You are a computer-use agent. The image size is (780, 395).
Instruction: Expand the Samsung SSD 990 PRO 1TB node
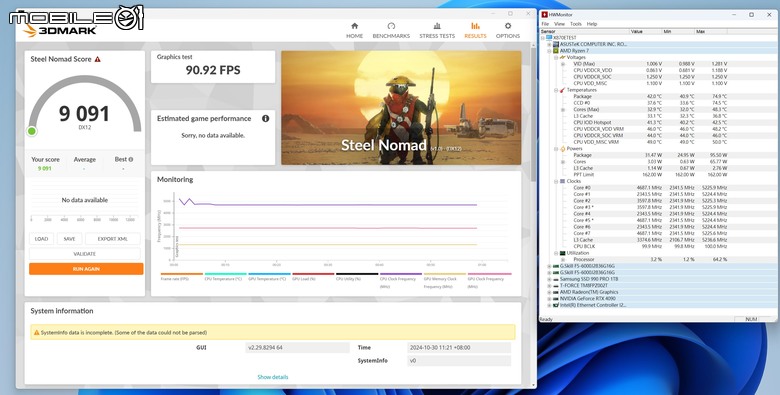pos(550,279)
